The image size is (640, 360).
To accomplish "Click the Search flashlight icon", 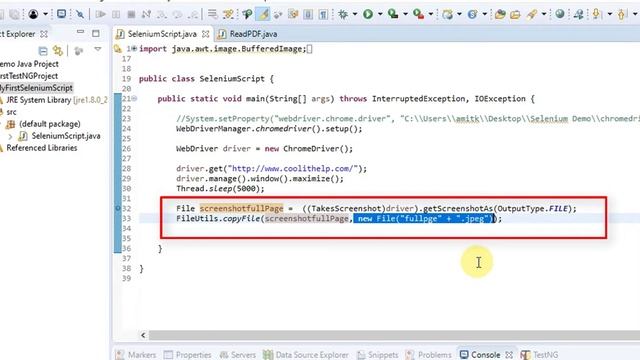I will coord(532,15).
